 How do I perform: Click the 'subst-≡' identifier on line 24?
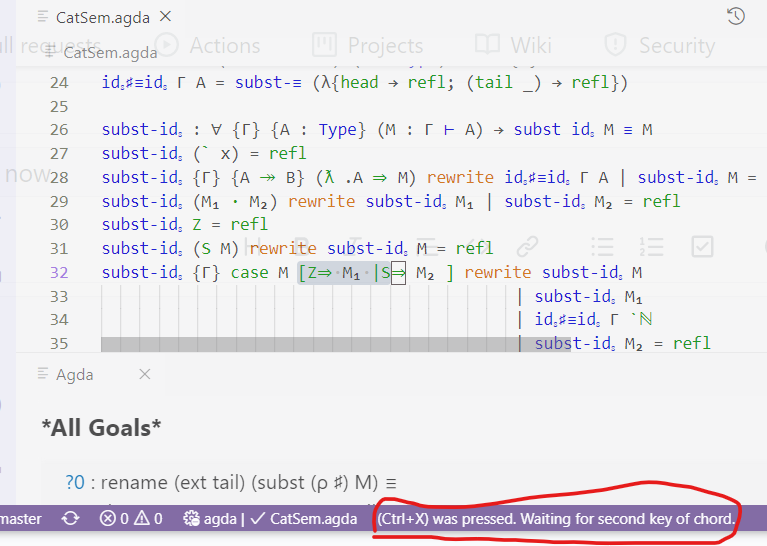click(269, 83)
